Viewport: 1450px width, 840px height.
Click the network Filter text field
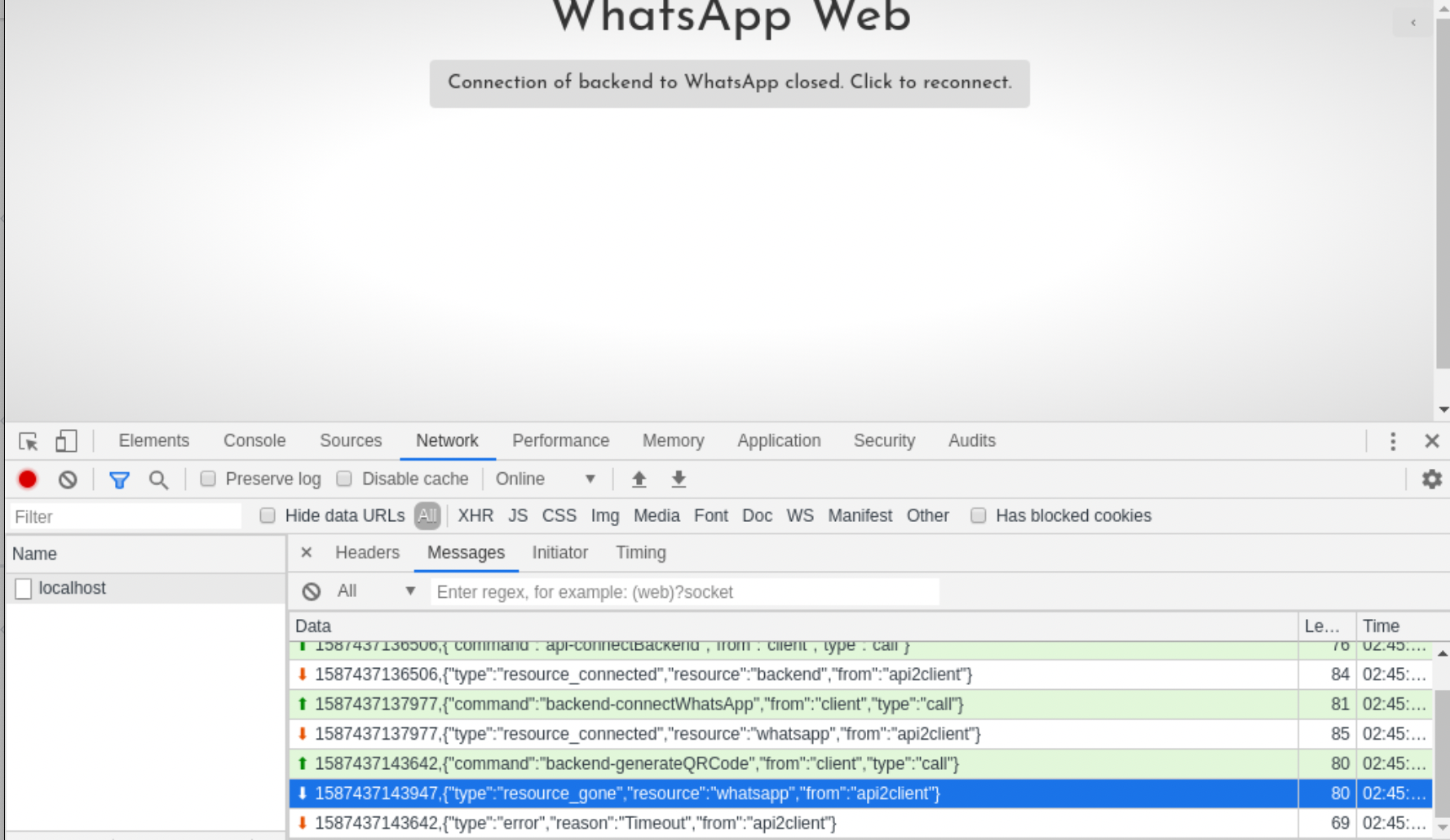click(x=126, y=517)
